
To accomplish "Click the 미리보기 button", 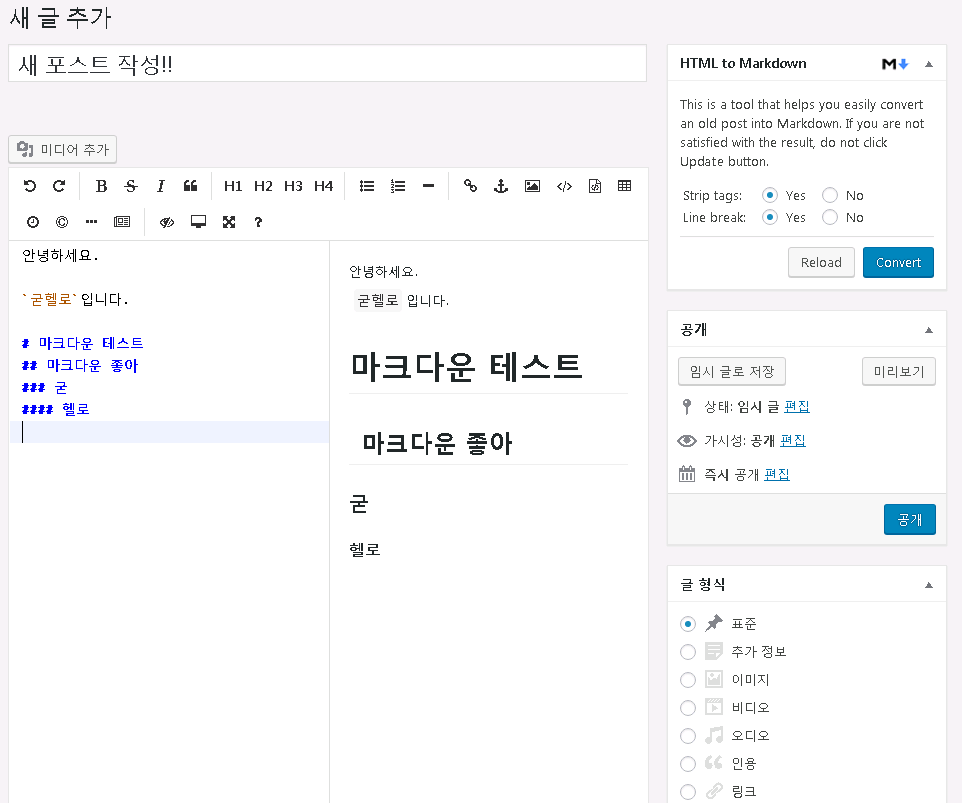I will pyautogui.click(x=899, y=371).
